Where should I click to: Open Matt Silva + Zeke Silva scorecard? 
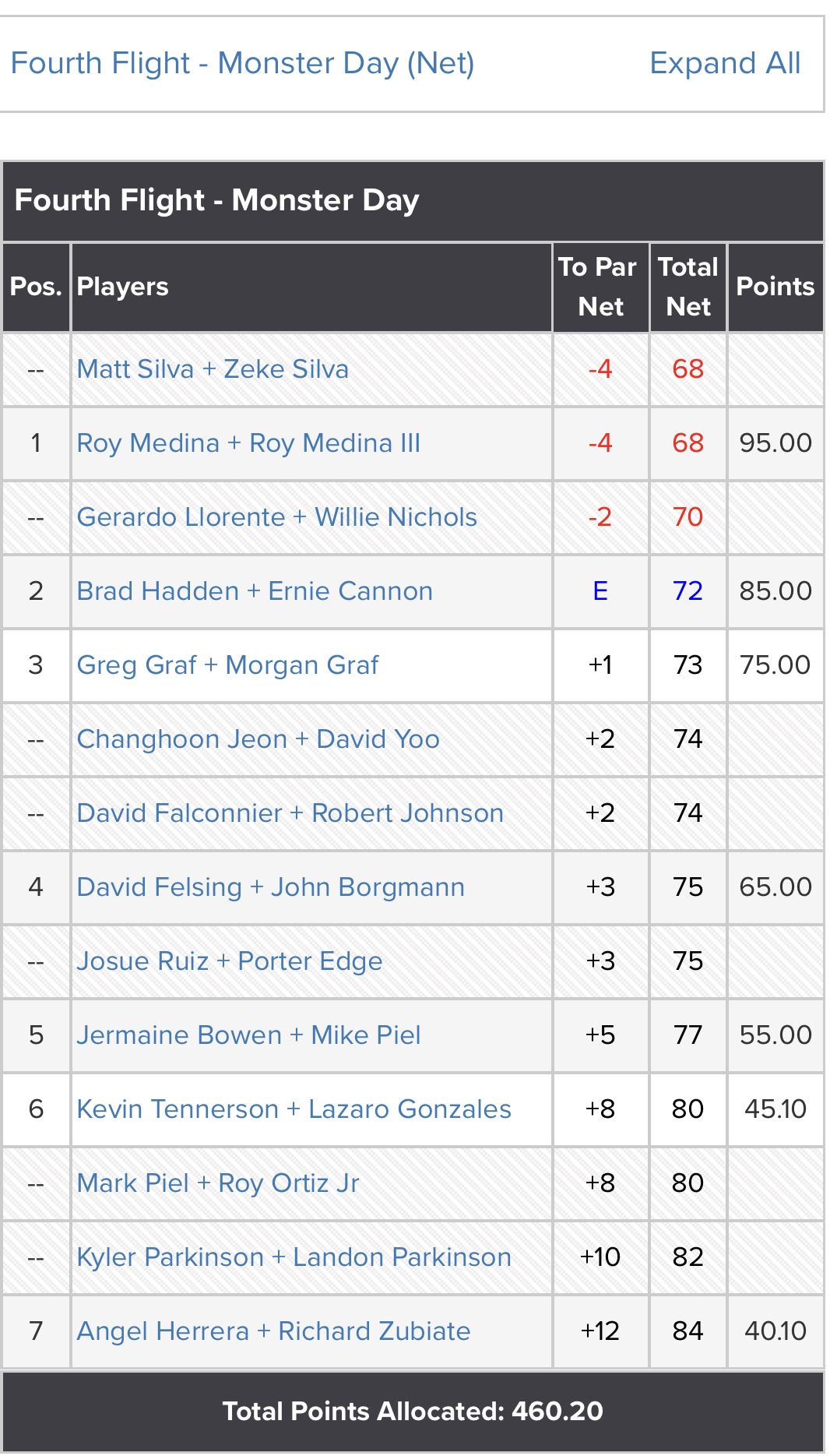point(213,368)
